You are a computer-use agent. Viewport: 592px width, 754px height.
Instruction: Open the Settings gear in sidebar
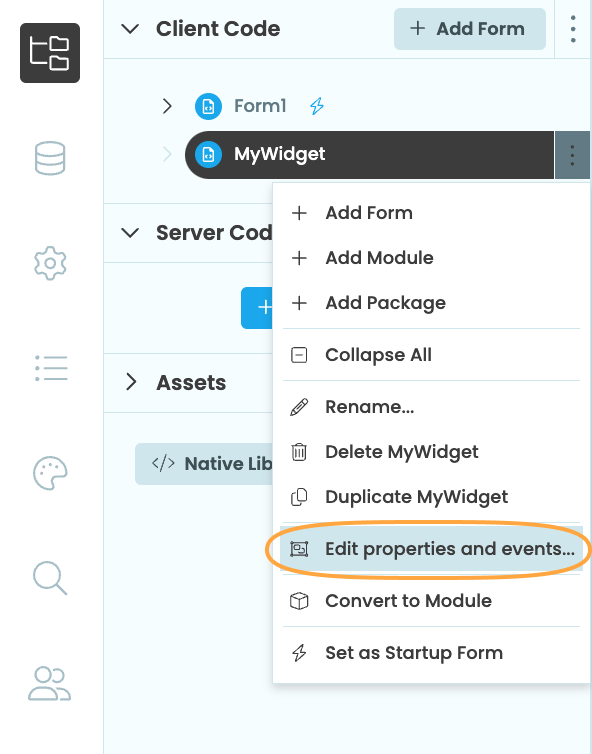50,264
